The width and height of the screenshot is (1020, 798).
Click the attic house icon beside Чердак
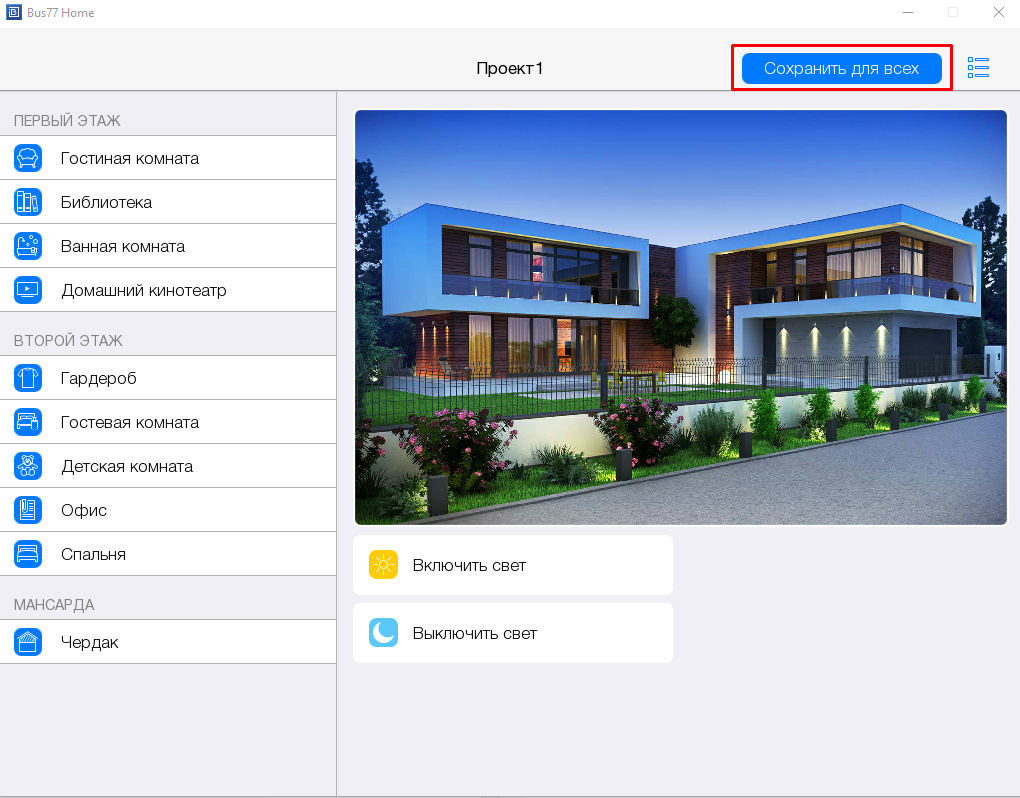tap(28, 642)
